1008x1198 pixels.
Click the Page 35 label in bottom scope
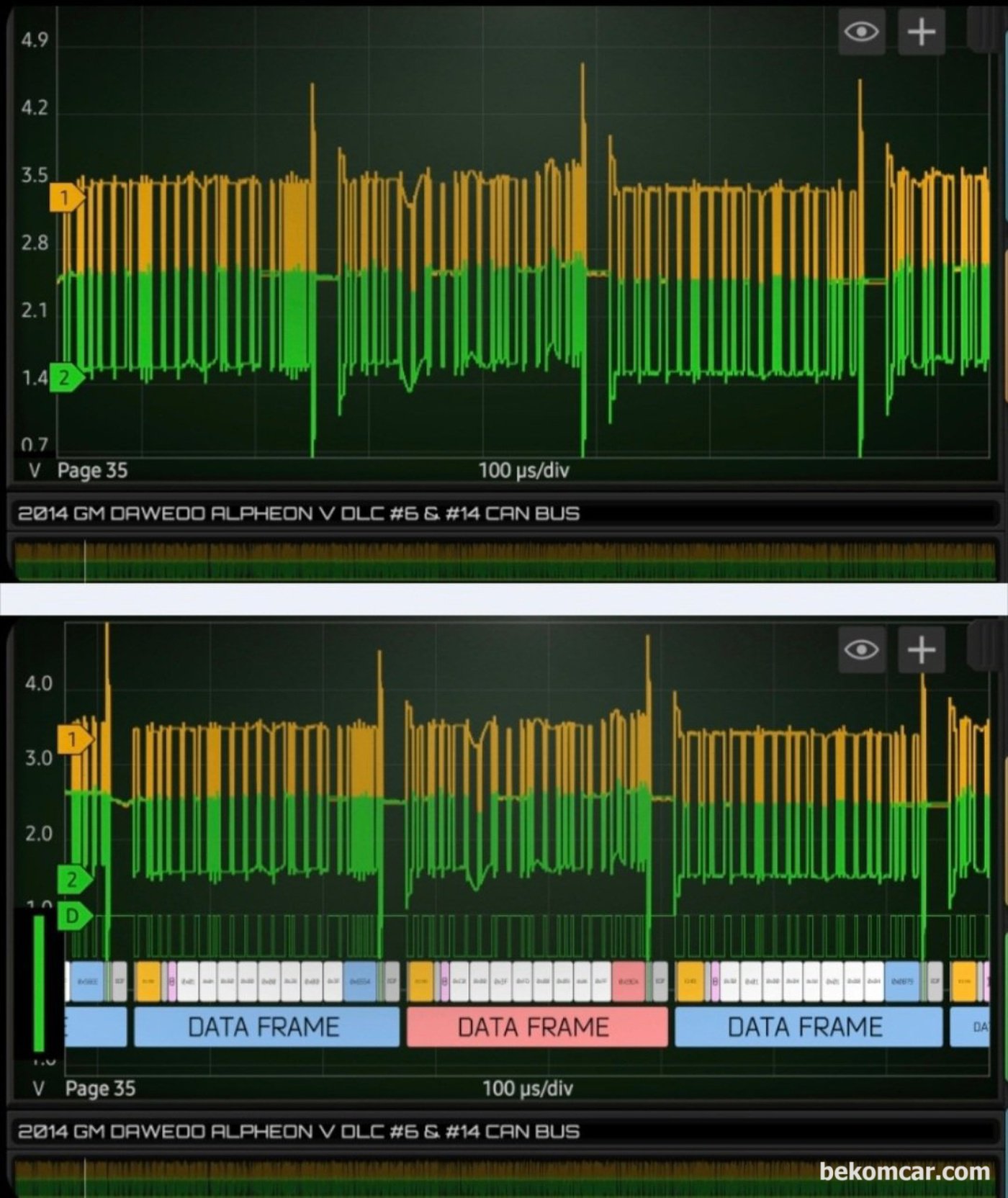coord(100,1088)
